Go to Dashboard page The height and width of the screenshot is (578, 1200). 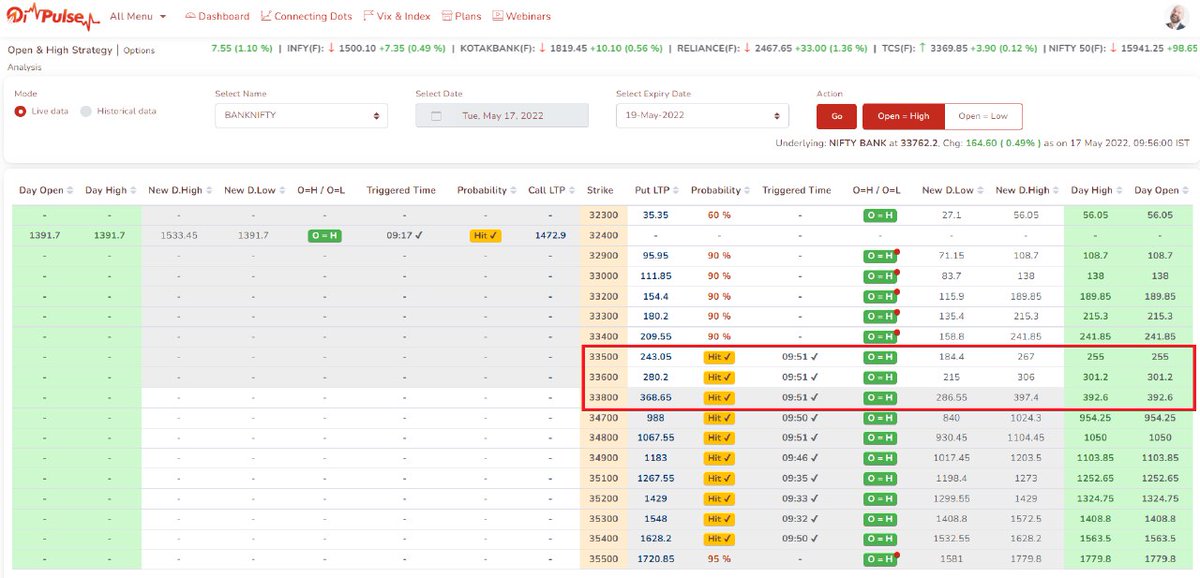(218, 17)
